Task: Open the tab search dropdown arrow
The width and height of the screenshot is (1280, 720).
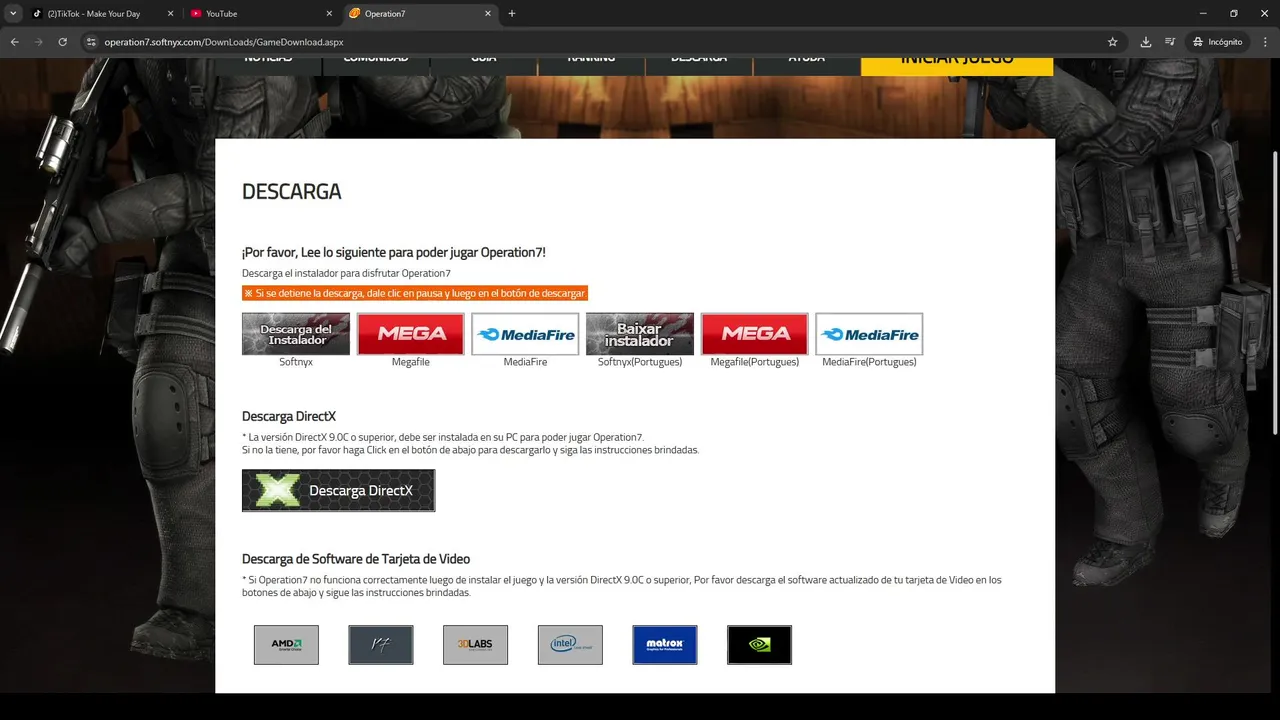Action: tap(13, 14)
